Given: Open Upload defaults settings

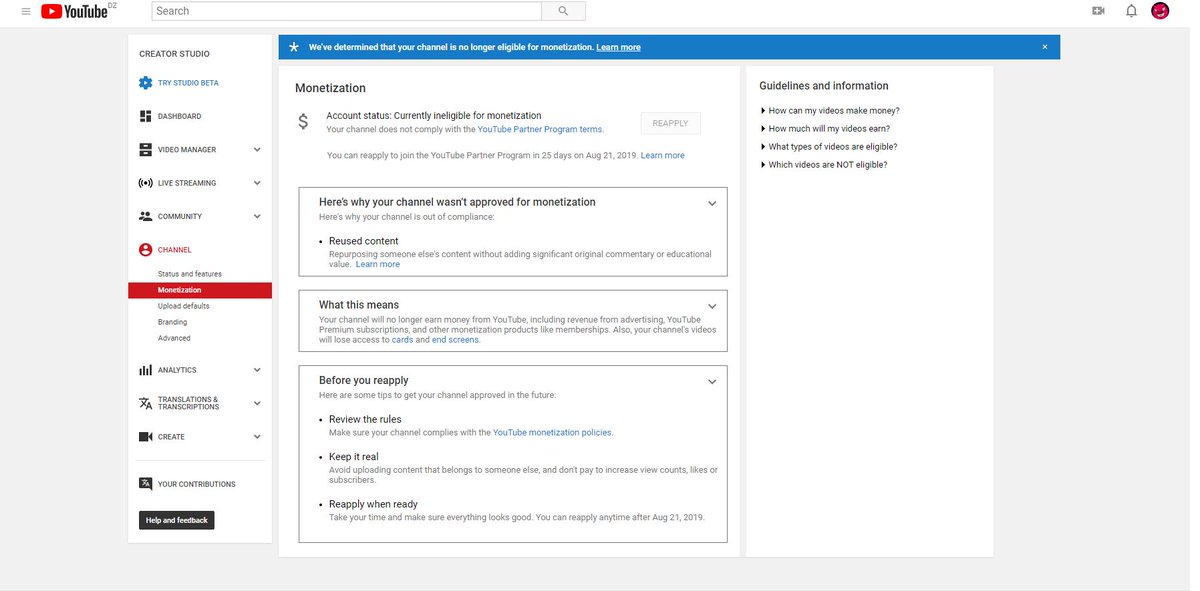Looking at the screenshot, I should click(x=184, y=306).
